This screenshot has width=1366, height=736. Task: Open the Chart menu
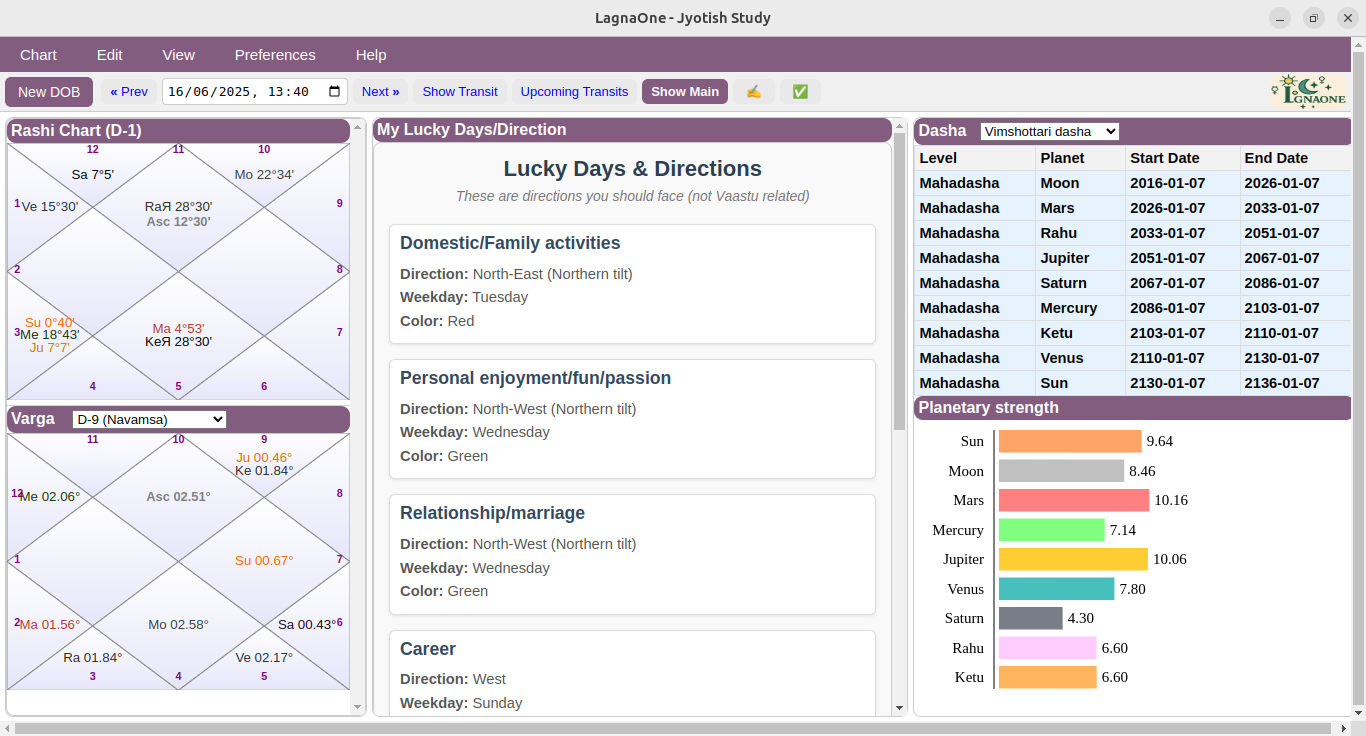39,55
